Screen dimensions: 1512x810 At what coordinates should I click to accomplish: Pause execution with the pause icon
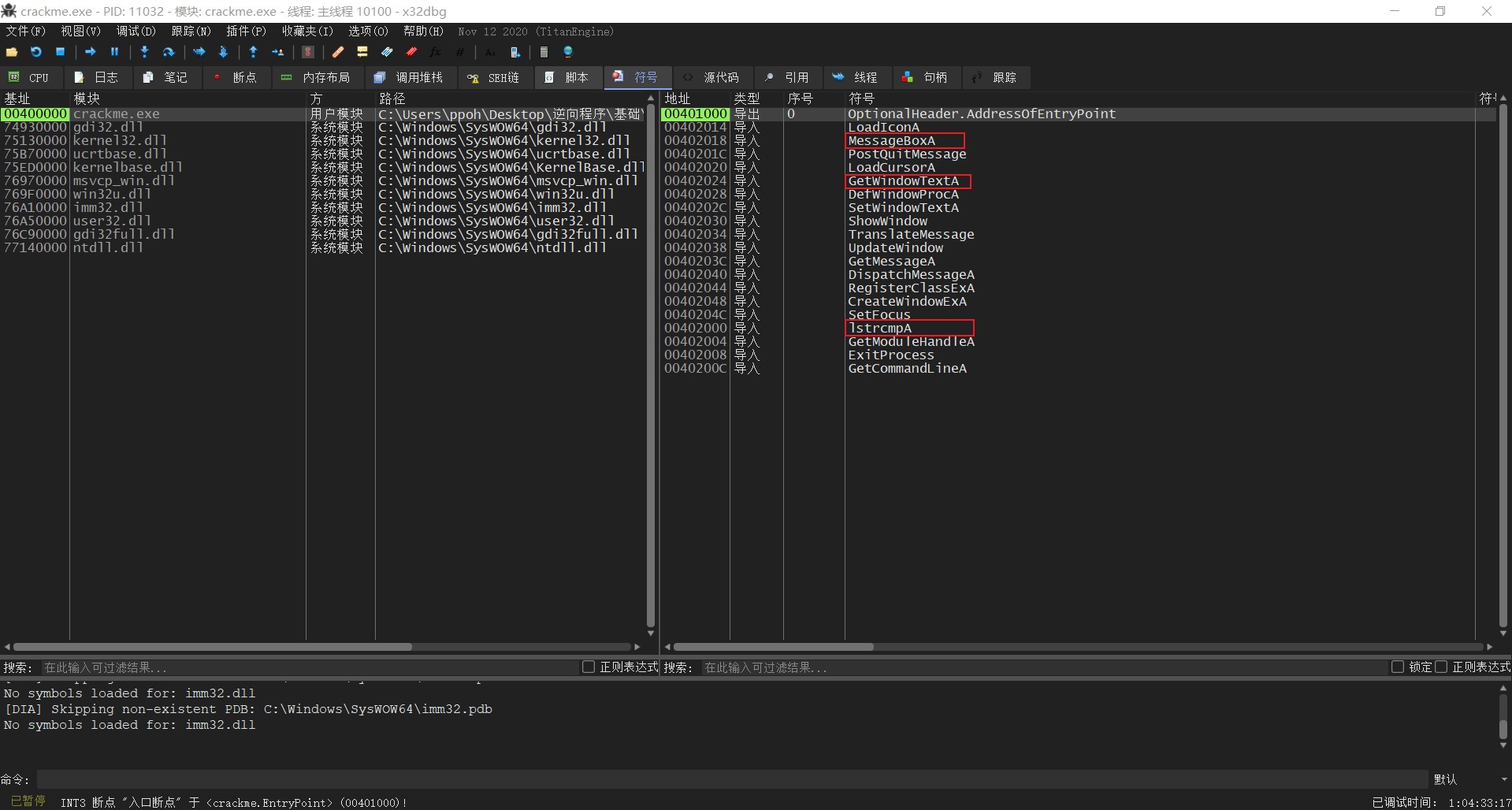pyautogui.click(x=115, y=52)
